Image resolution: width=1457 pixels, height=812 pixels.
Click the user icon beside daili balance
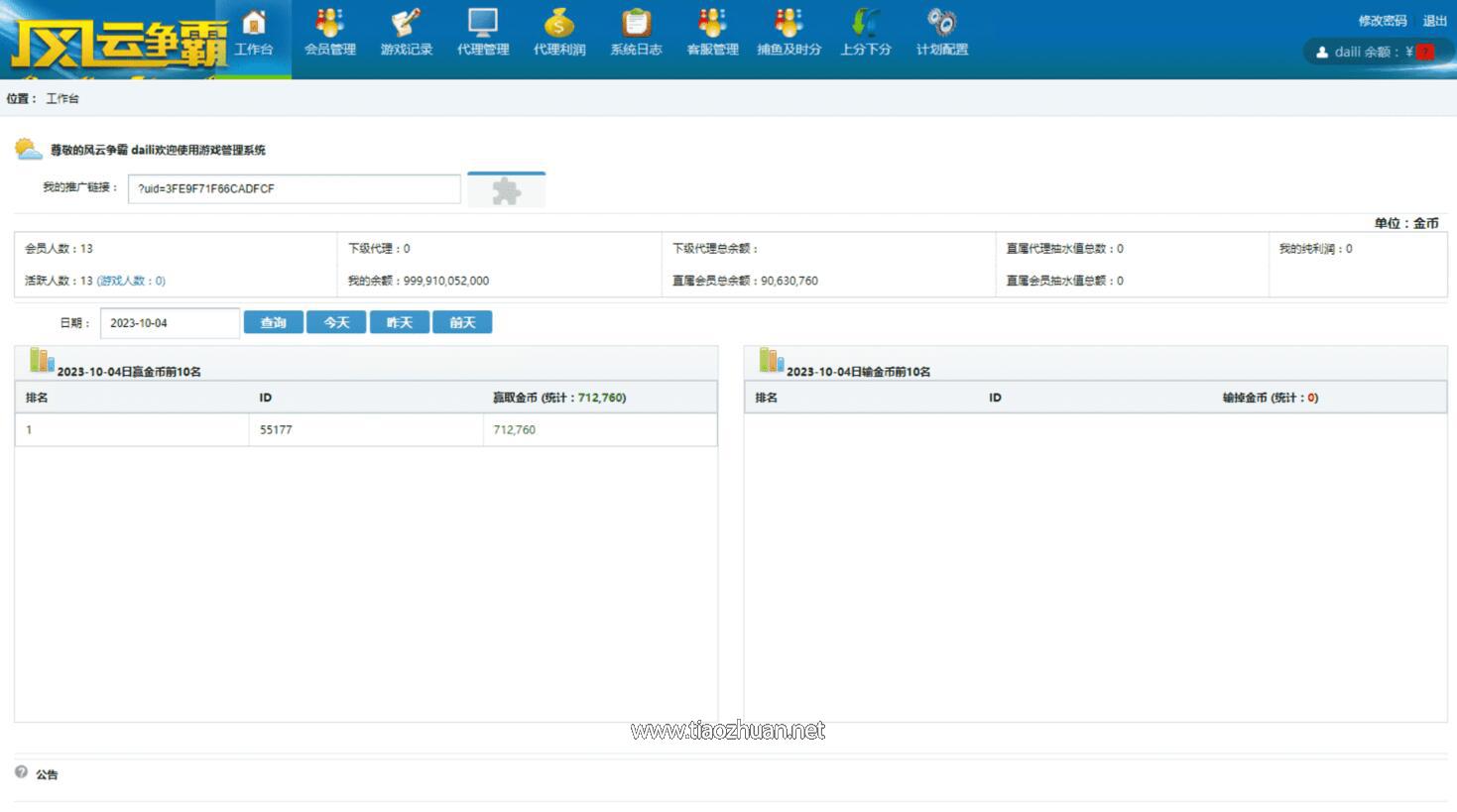(1322, 53)
